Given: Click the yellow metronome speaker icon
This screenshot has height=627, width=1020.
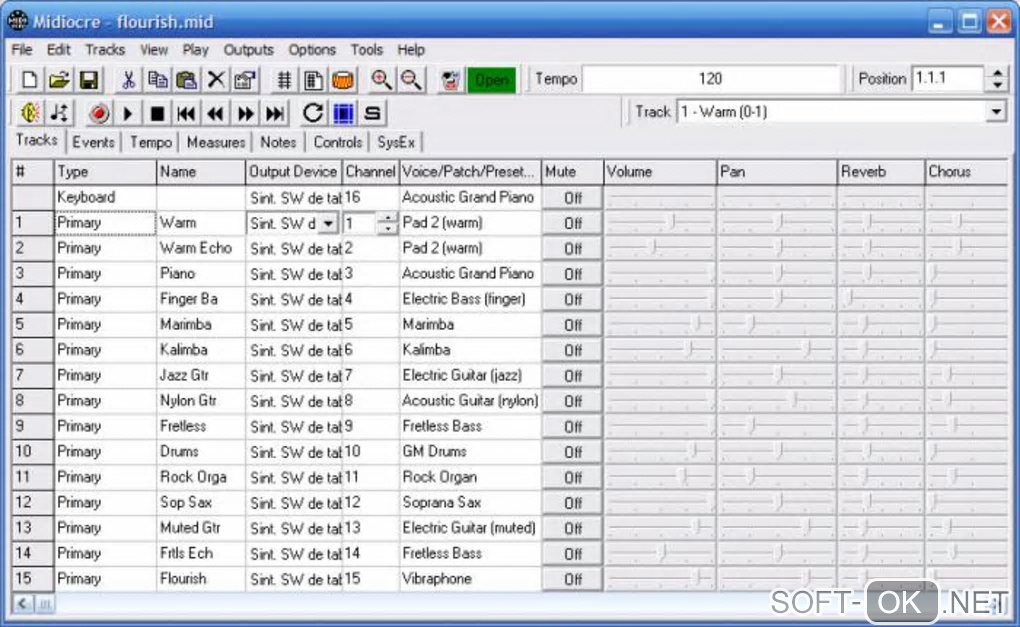Looking at the screenshot, I should pyautogui.click(x=30, y=113).
